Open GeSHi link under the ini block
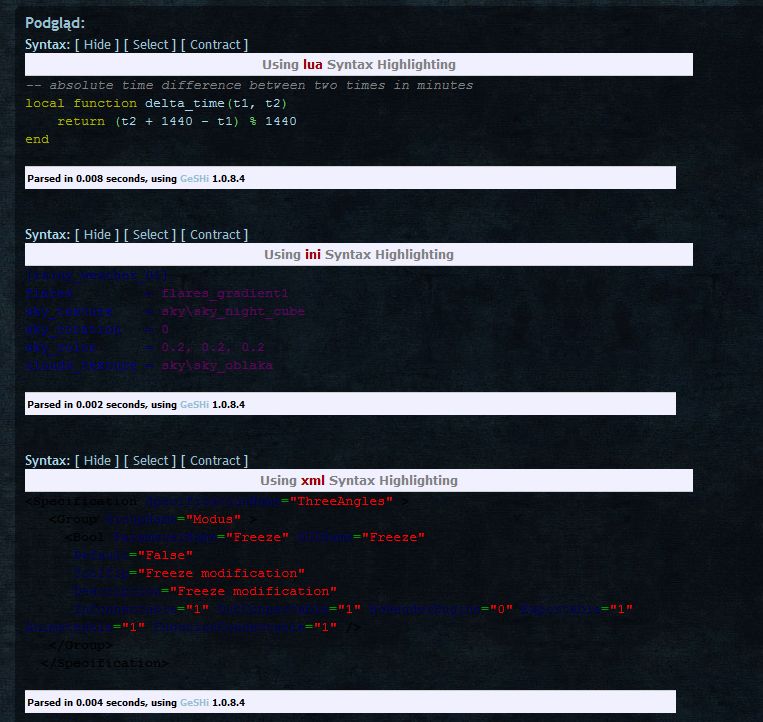This screenshot has width=763, height=722. (x=194, y=405)
